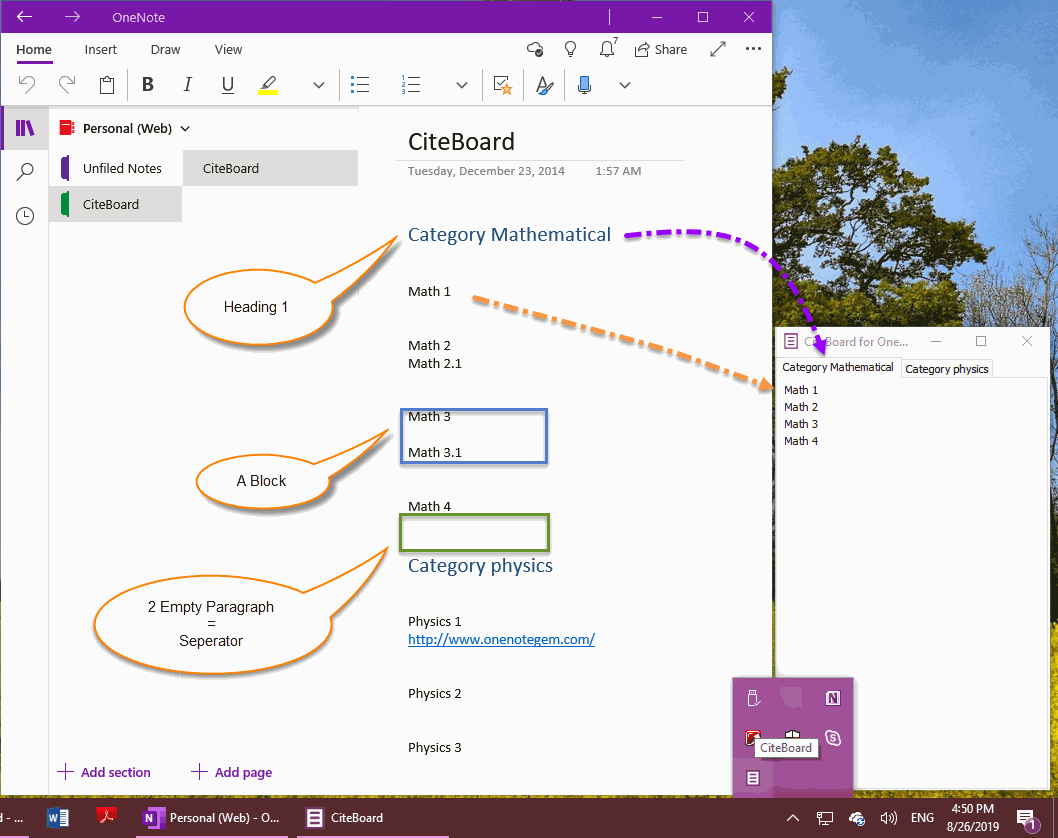Open the three-dot more options menu
This screenshot has width=1058, height=838.
[x=753, y=49]
